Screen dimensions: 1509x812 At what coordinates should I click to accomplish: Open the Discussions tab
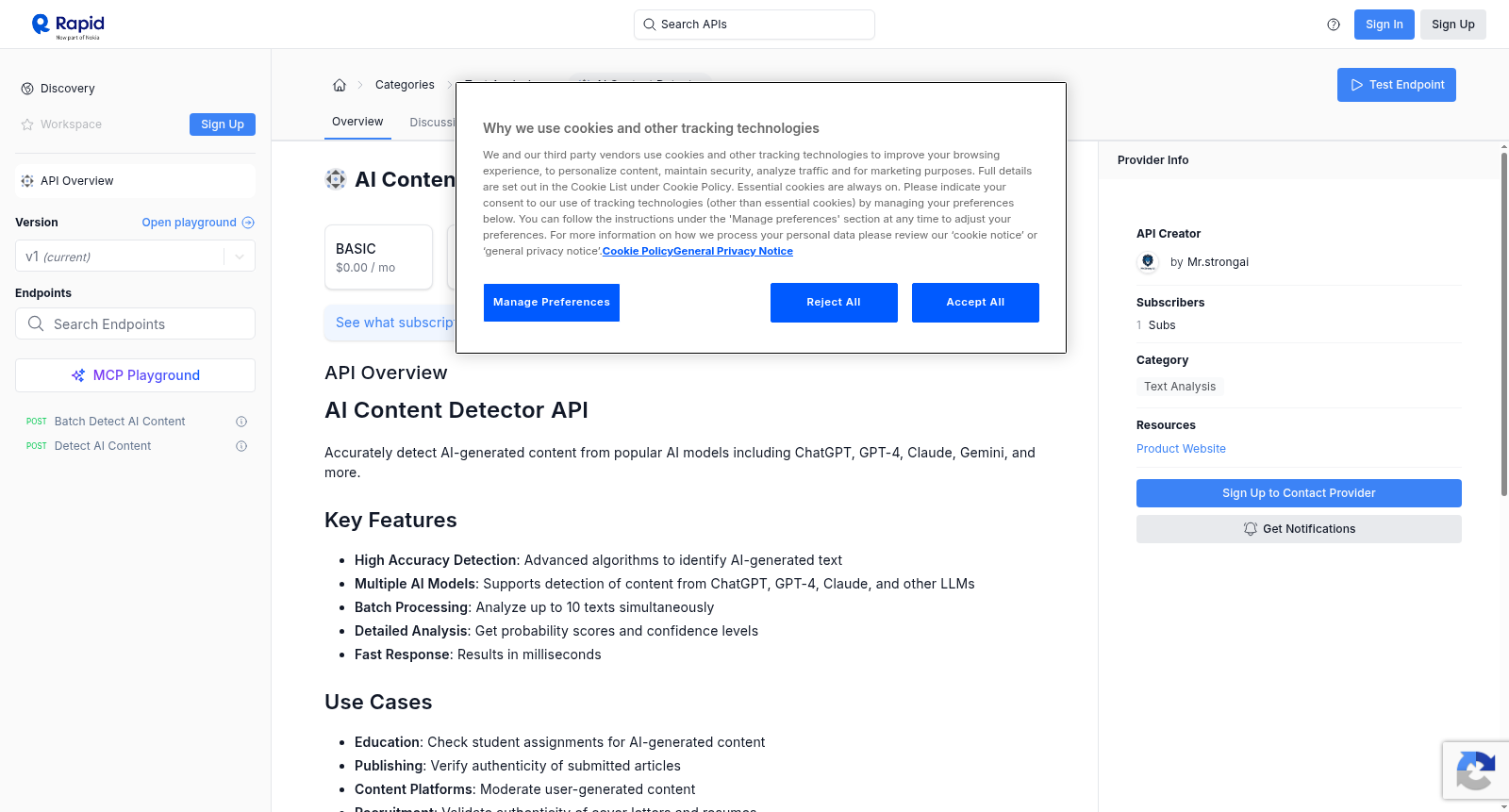click(x=432, y=123)
